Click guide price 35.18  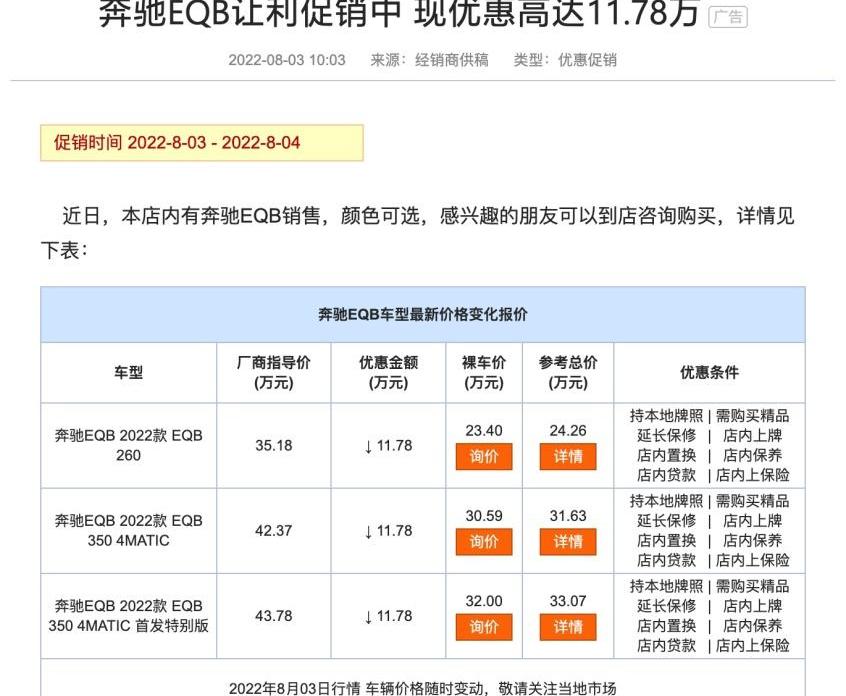[x=274, y=446]
